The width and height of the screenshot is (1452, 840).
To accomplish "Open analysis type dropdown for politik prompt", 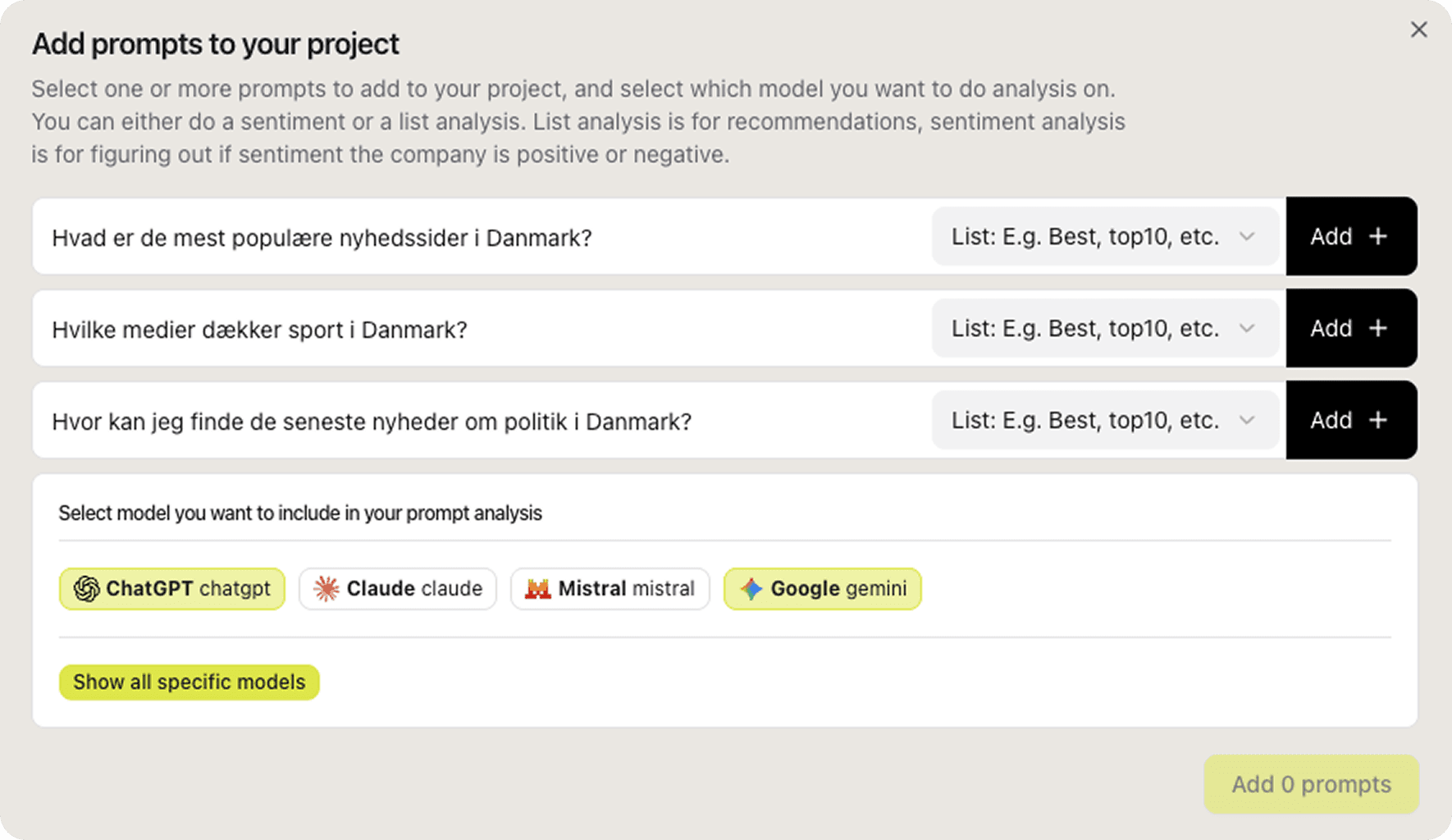I will (x=1104, y=420).
